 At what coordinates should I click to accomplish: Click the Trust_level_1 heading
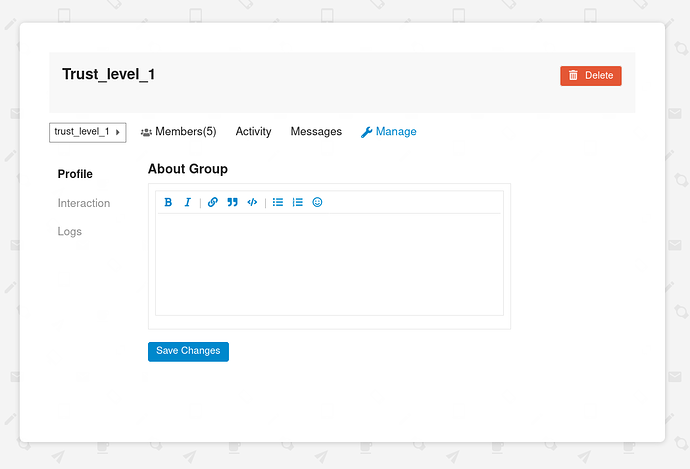[x=109, y=74]
